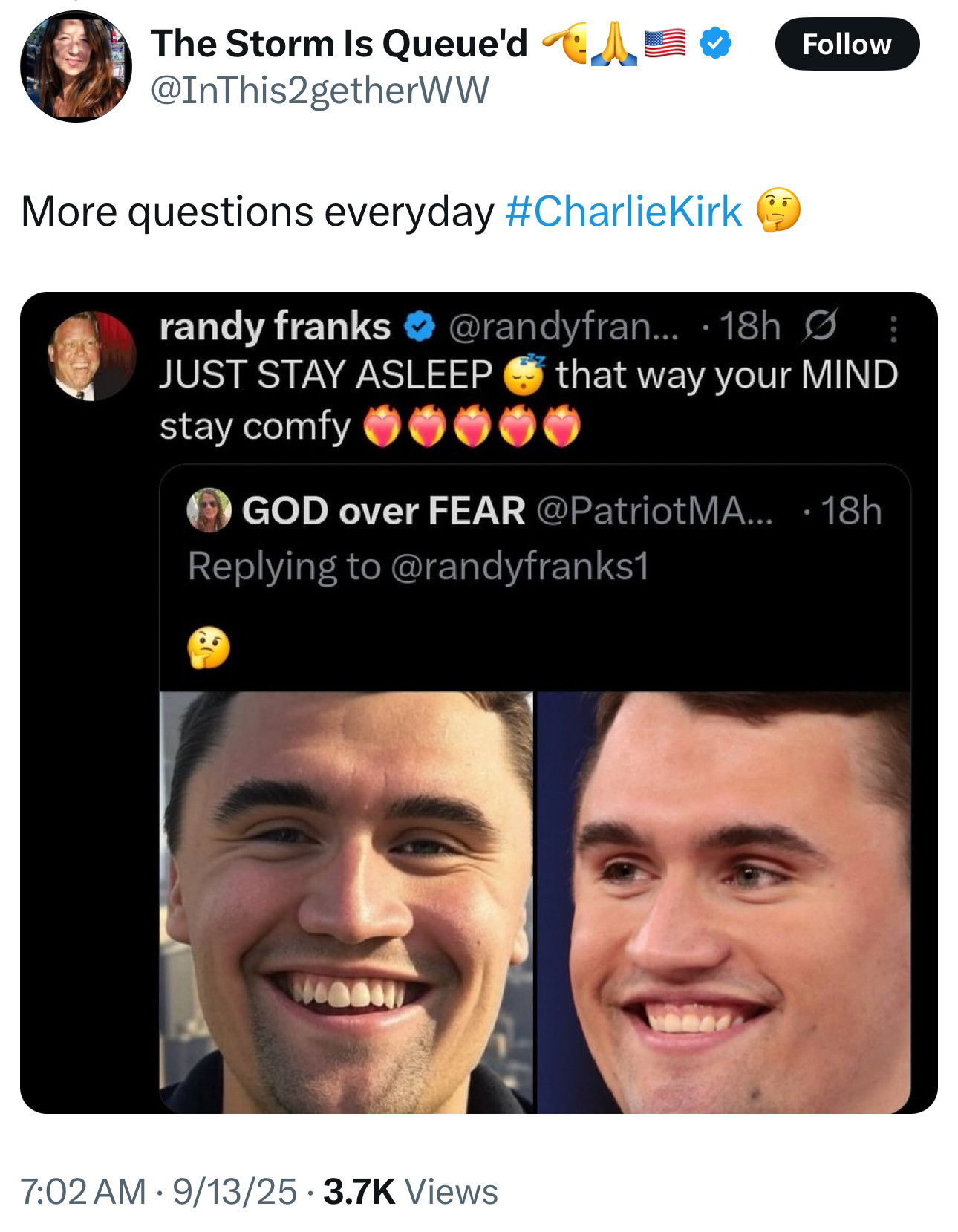The height and width of the screenshot is (1232, 958).
Task: Click the thinking emoji after the hashtag
Action: click(x=778, y=210)
